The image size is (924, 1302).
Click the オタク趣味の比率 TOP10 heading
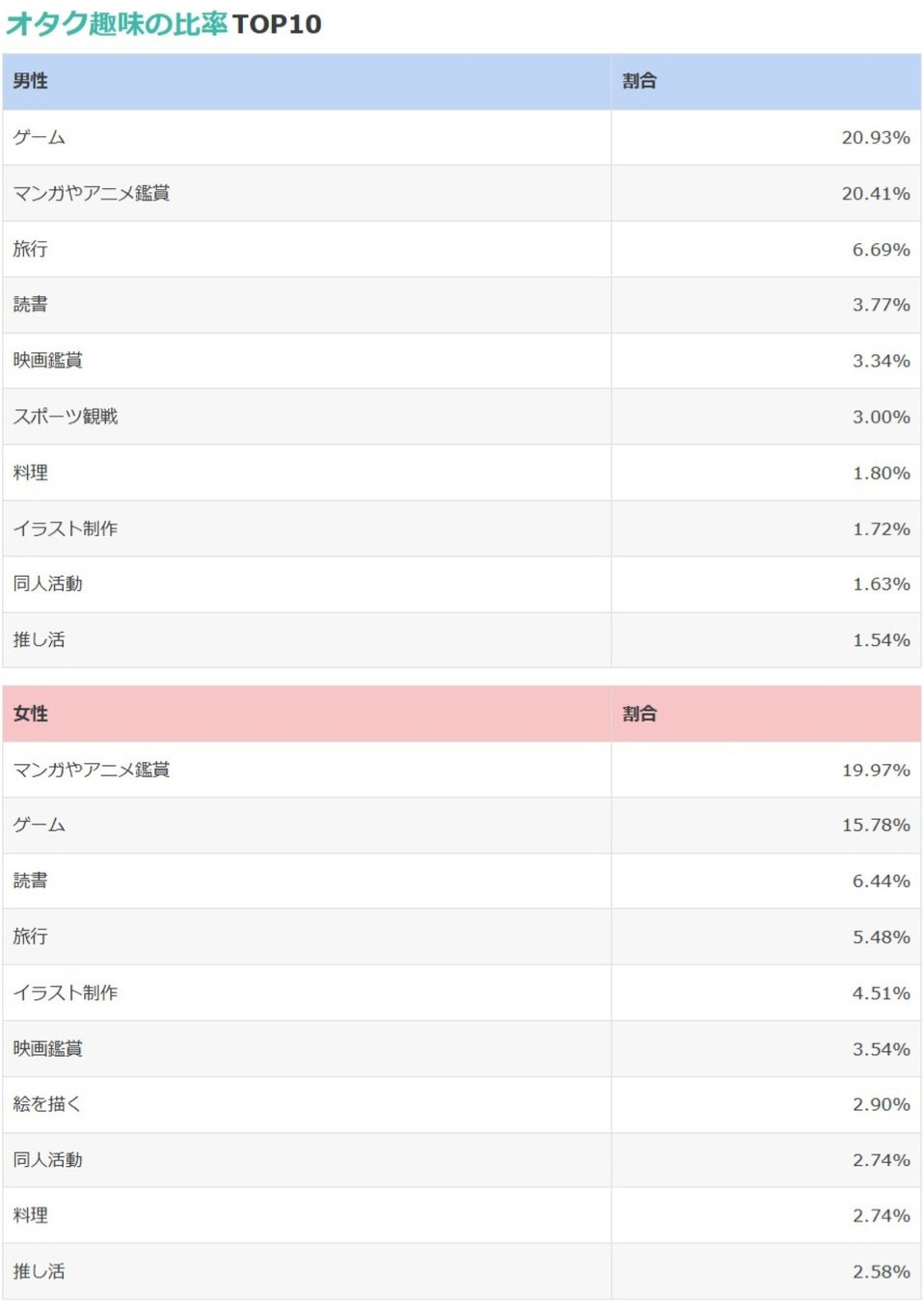pyautogui.click(x=164, y=23)
